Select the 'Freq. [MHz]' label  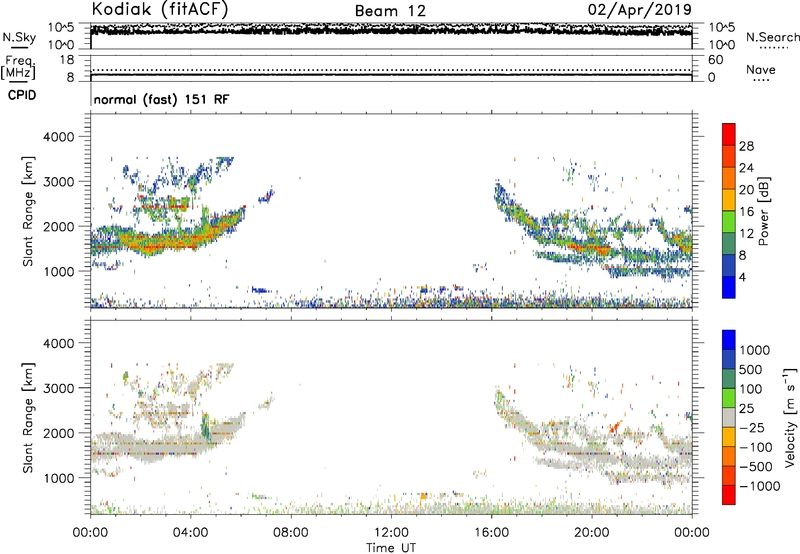point(18,67)
